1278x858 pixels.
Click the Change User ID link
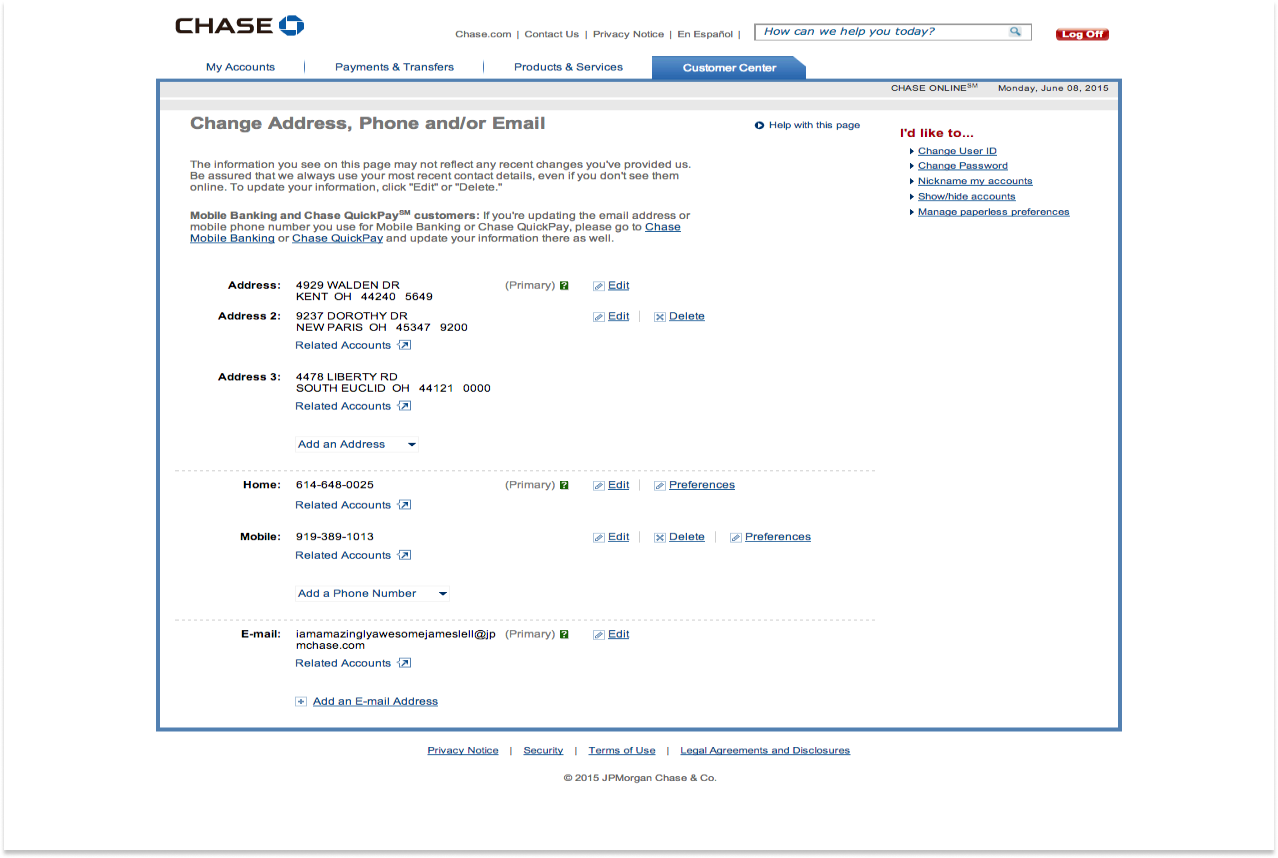coord(957,151)
